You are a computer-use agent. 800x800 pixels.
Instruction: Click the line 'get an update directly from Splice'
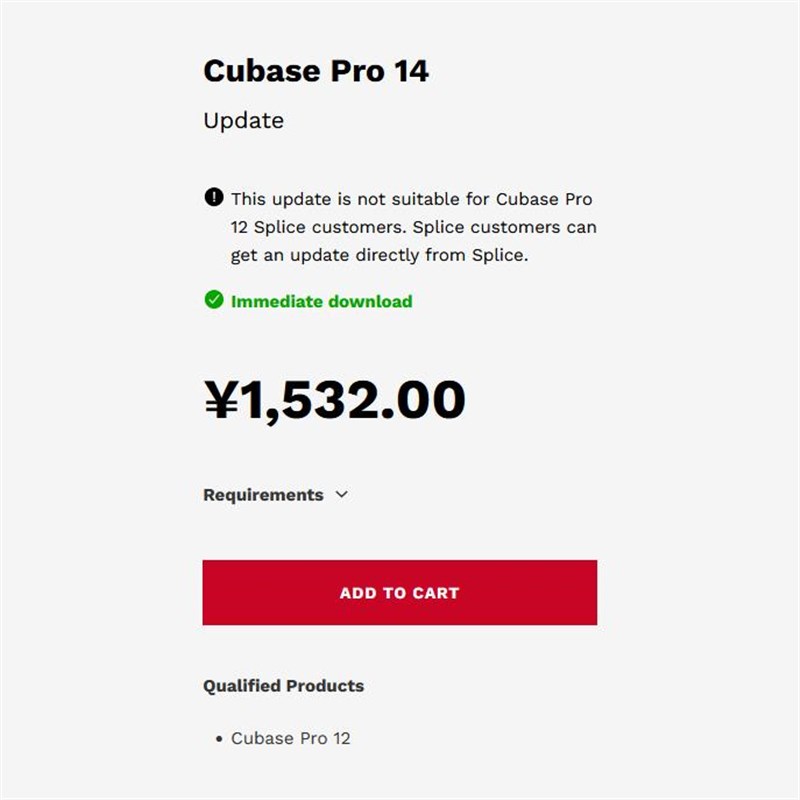(379, 255)
